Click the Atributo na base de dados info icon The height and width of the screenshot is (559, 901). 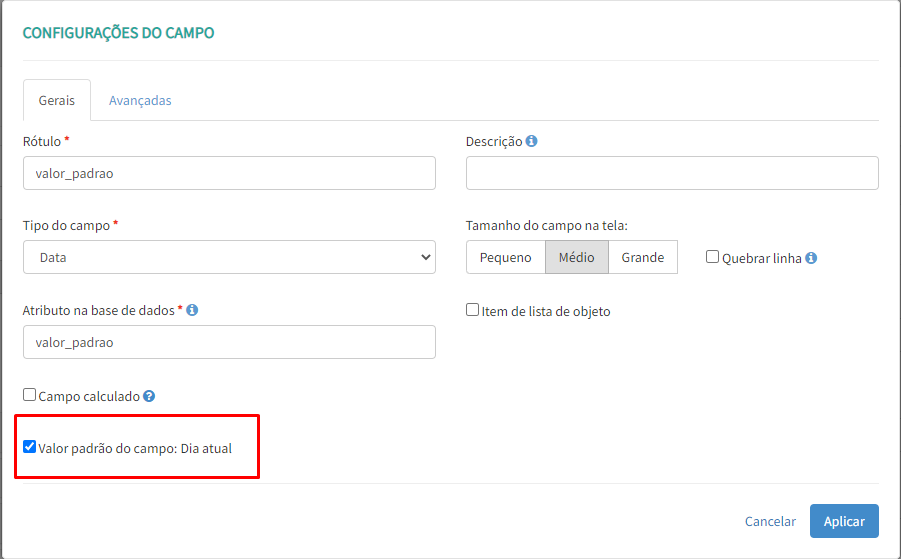(x=192, y=310)
